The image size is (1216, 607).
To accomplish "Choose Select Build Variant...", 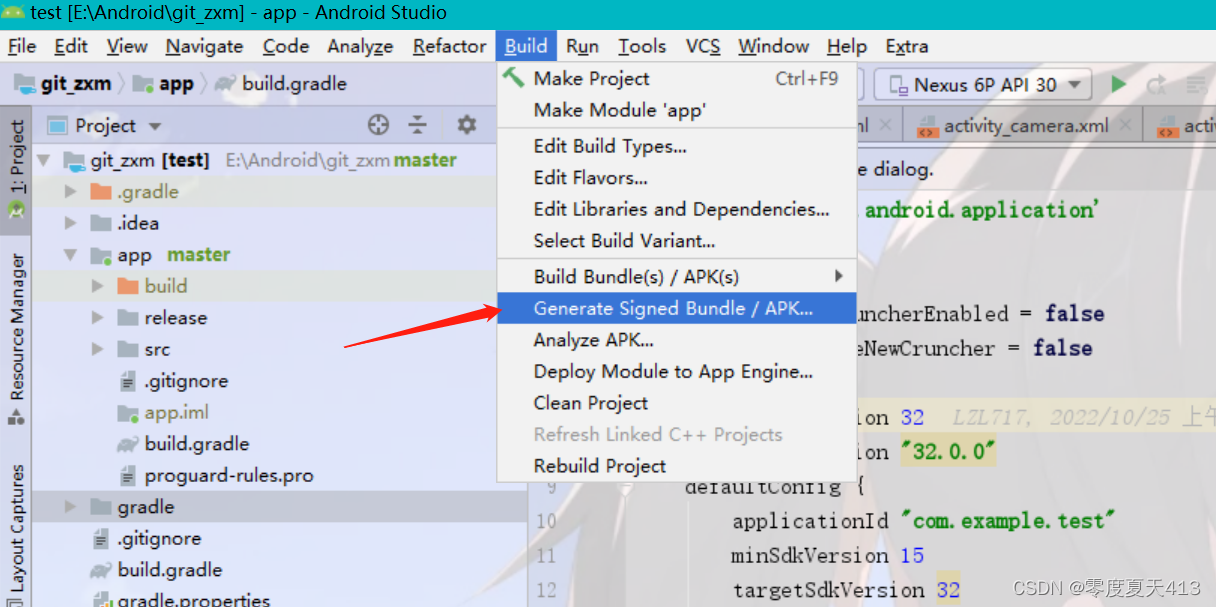I will click(x=676, y=241).
